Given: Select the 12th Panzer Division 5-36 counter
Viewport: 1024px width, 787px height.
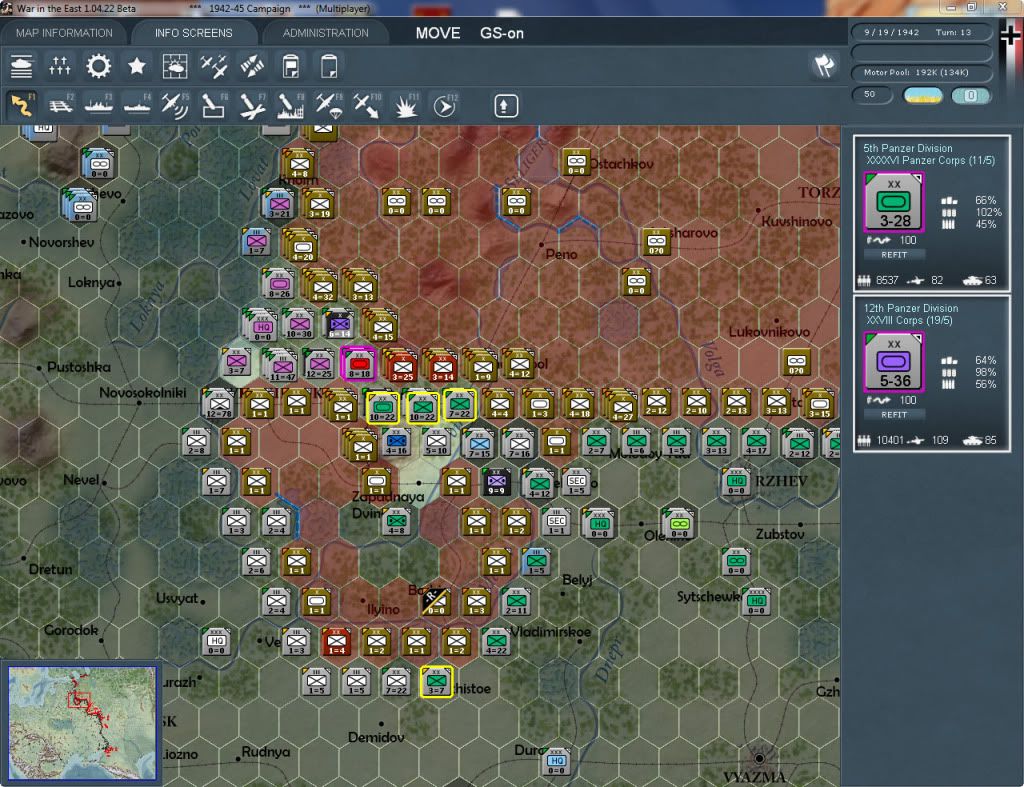Looking at the screenshot, I should tap(893, 362).
